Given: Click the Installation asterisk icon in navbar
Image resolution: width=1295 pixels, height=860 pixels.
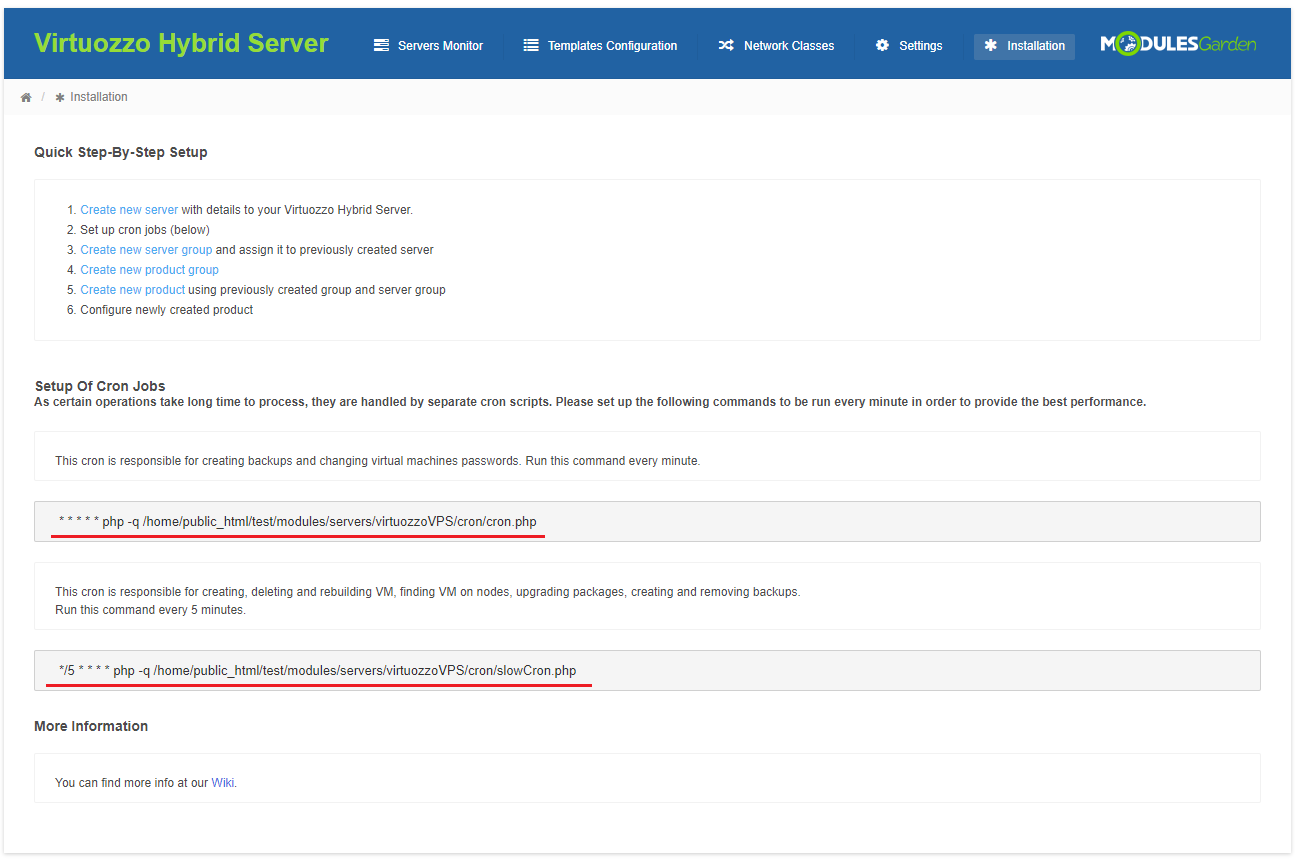Looking at the screenshot, I should (991, 46).
